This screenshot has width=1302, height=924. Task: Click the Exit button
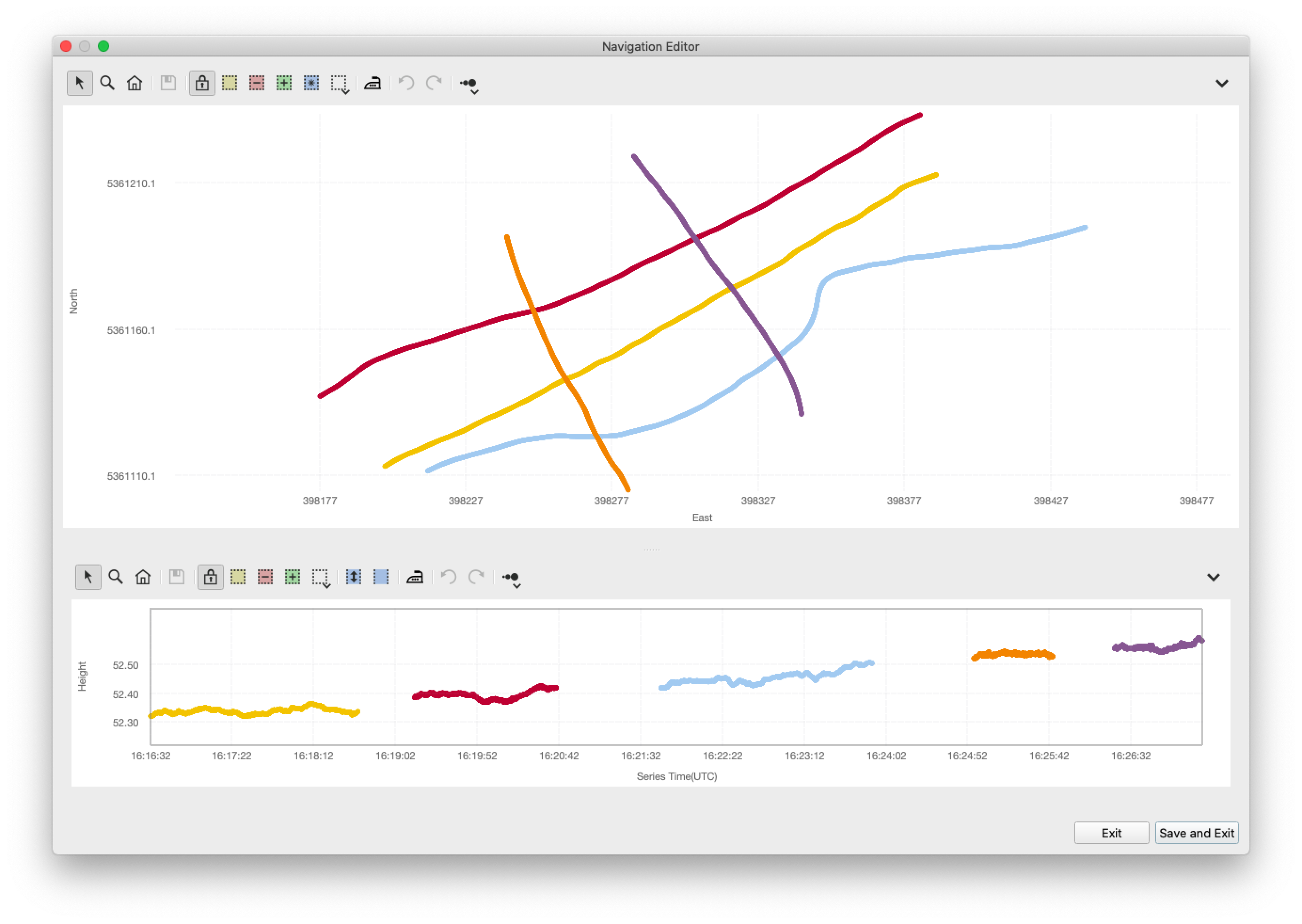click(x=1111, y=833)
